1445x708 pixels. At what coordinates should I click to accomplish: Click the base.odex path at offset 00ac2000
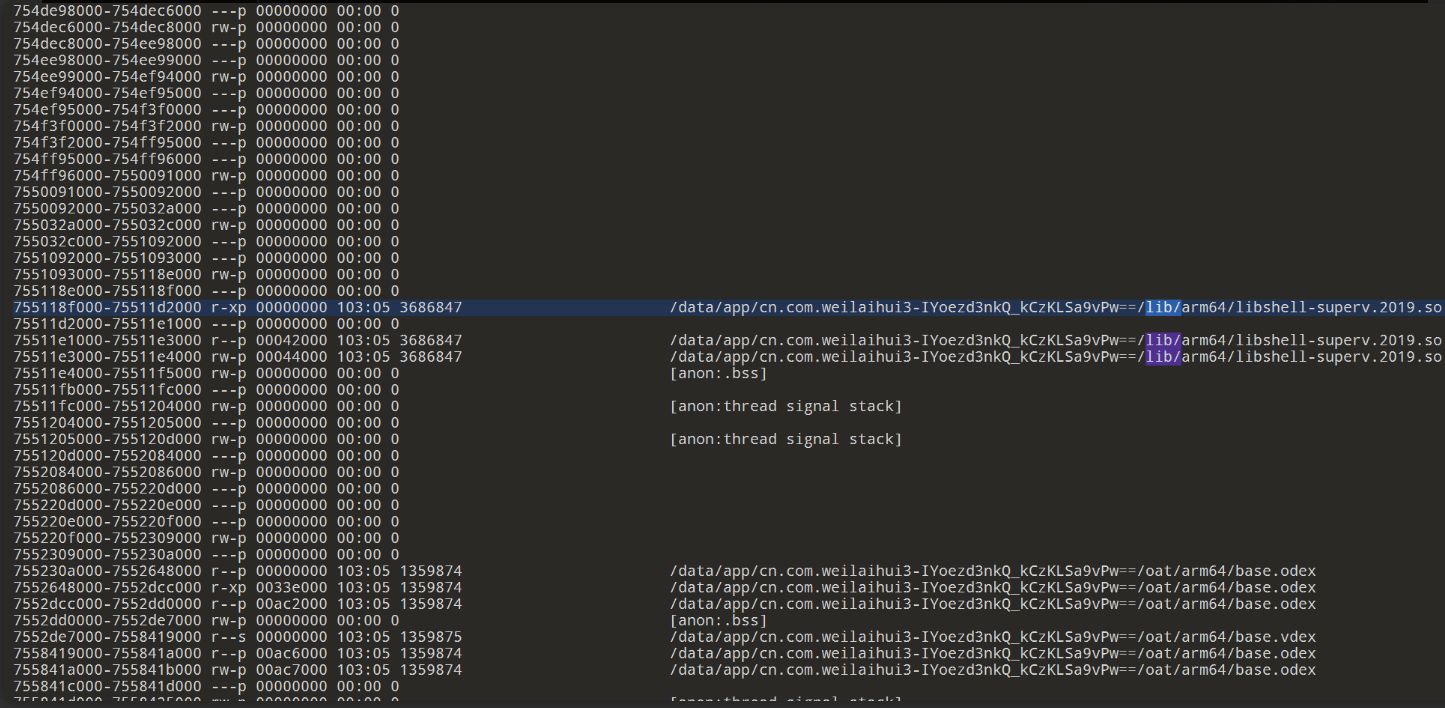click(992, 604)
